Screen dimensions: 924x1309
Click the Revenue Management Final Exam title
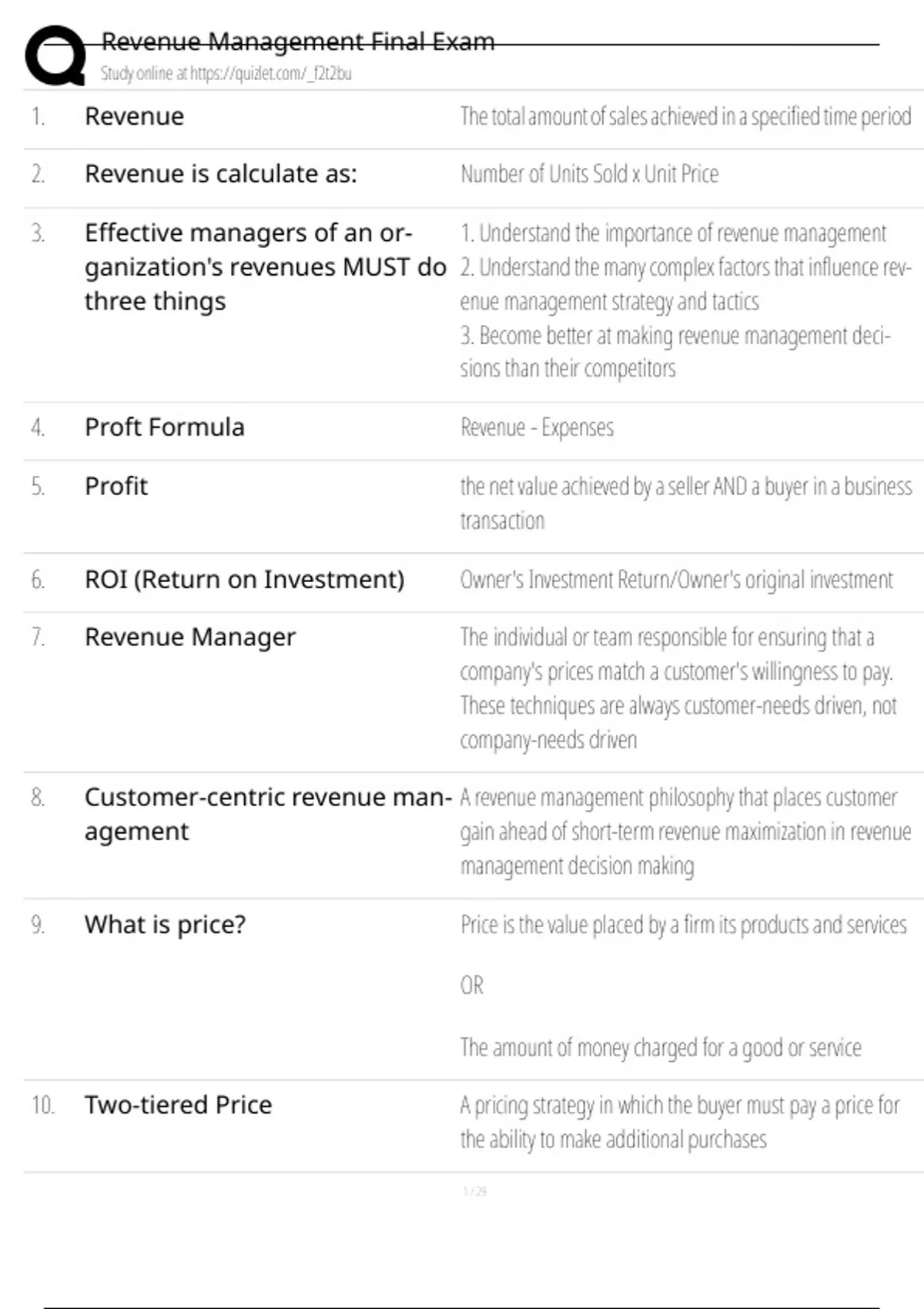298,41
